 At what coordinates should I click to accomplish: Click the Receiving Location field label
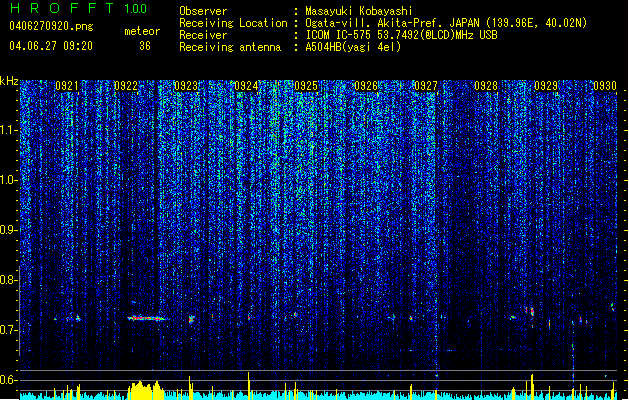click(x=233, y=23)
